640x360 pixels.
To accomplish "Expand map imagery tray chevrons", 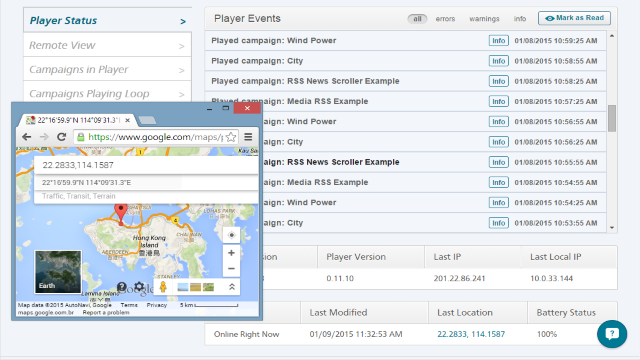I will coord(231,287).
